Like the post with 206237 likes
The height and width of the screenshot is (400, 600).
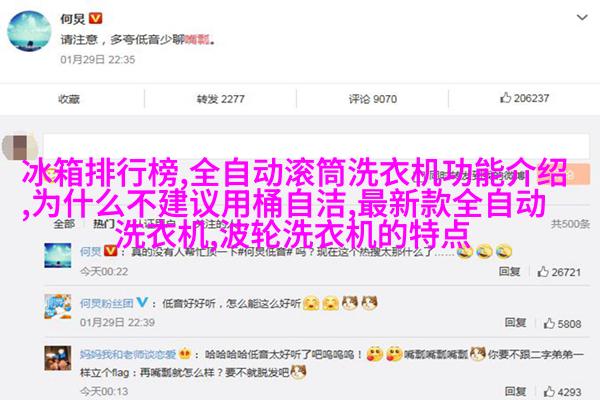pyautogui.click(x=524, y=98)
